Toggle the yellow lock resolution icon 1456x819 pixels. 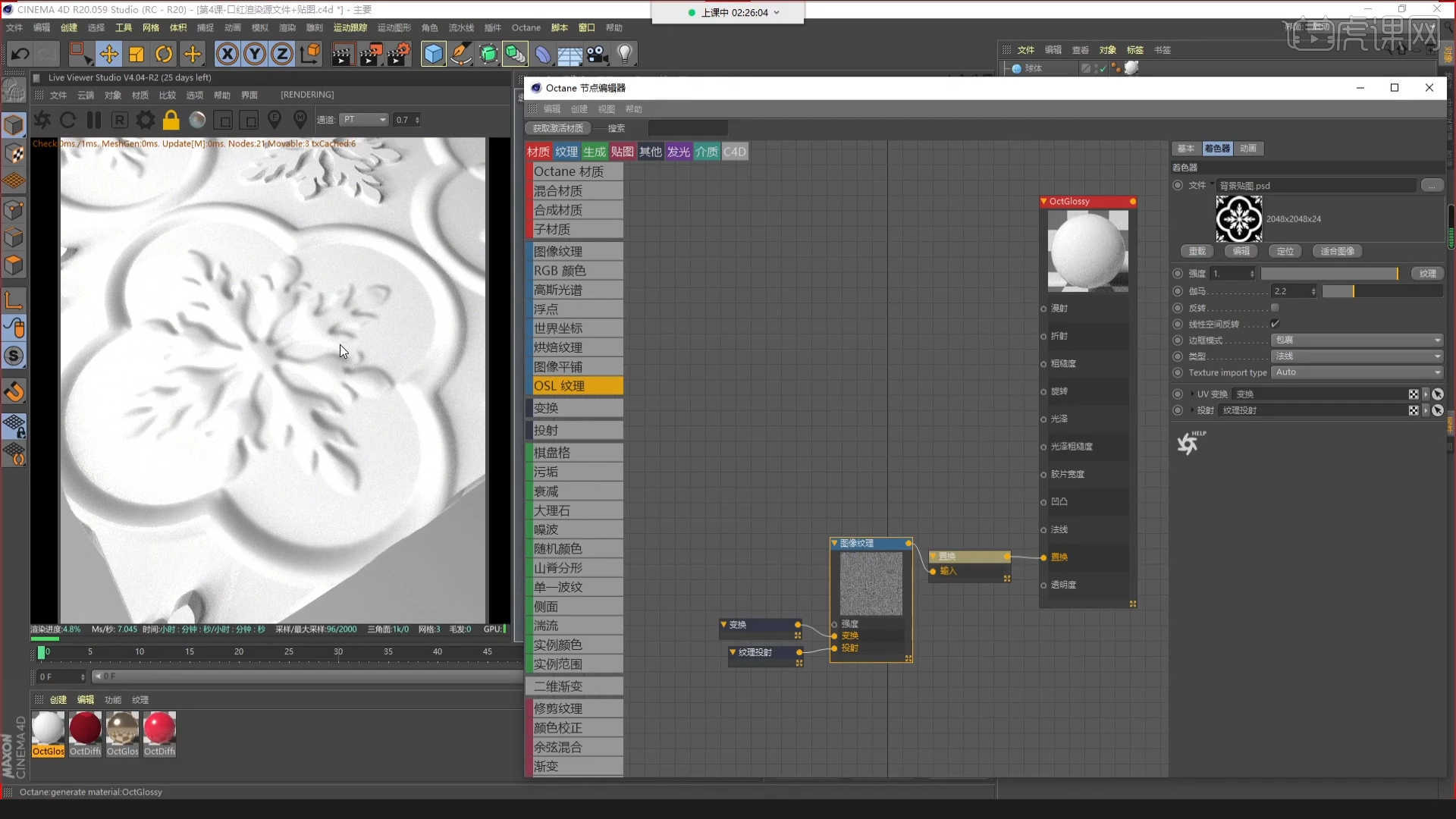(x=171, y=120)
